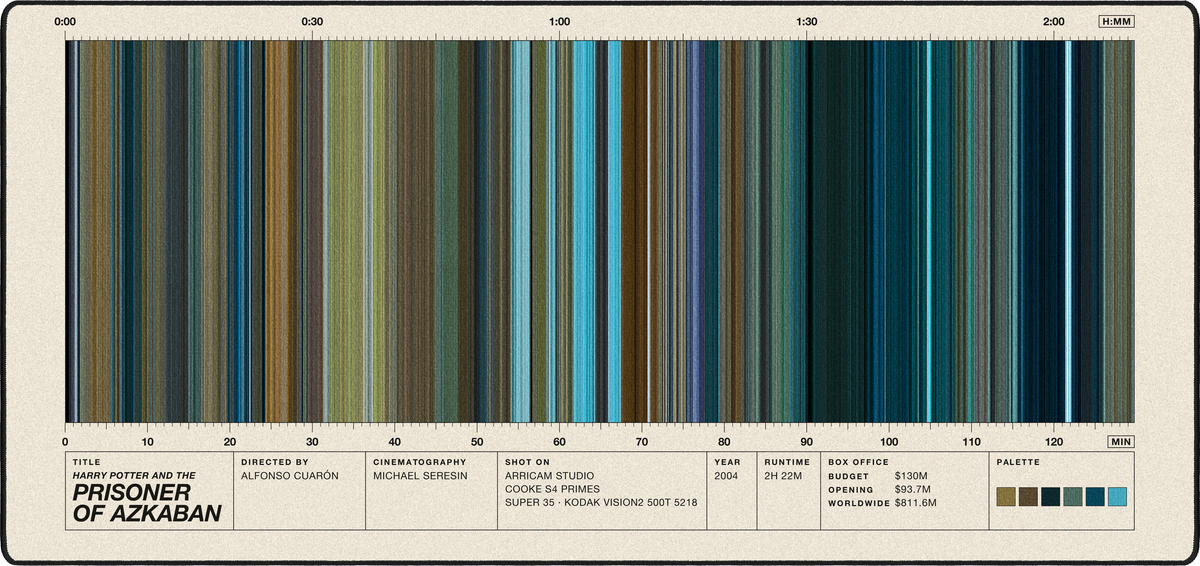Click the "Prisoner of Azkaban" title text

(x=147, y=505)
